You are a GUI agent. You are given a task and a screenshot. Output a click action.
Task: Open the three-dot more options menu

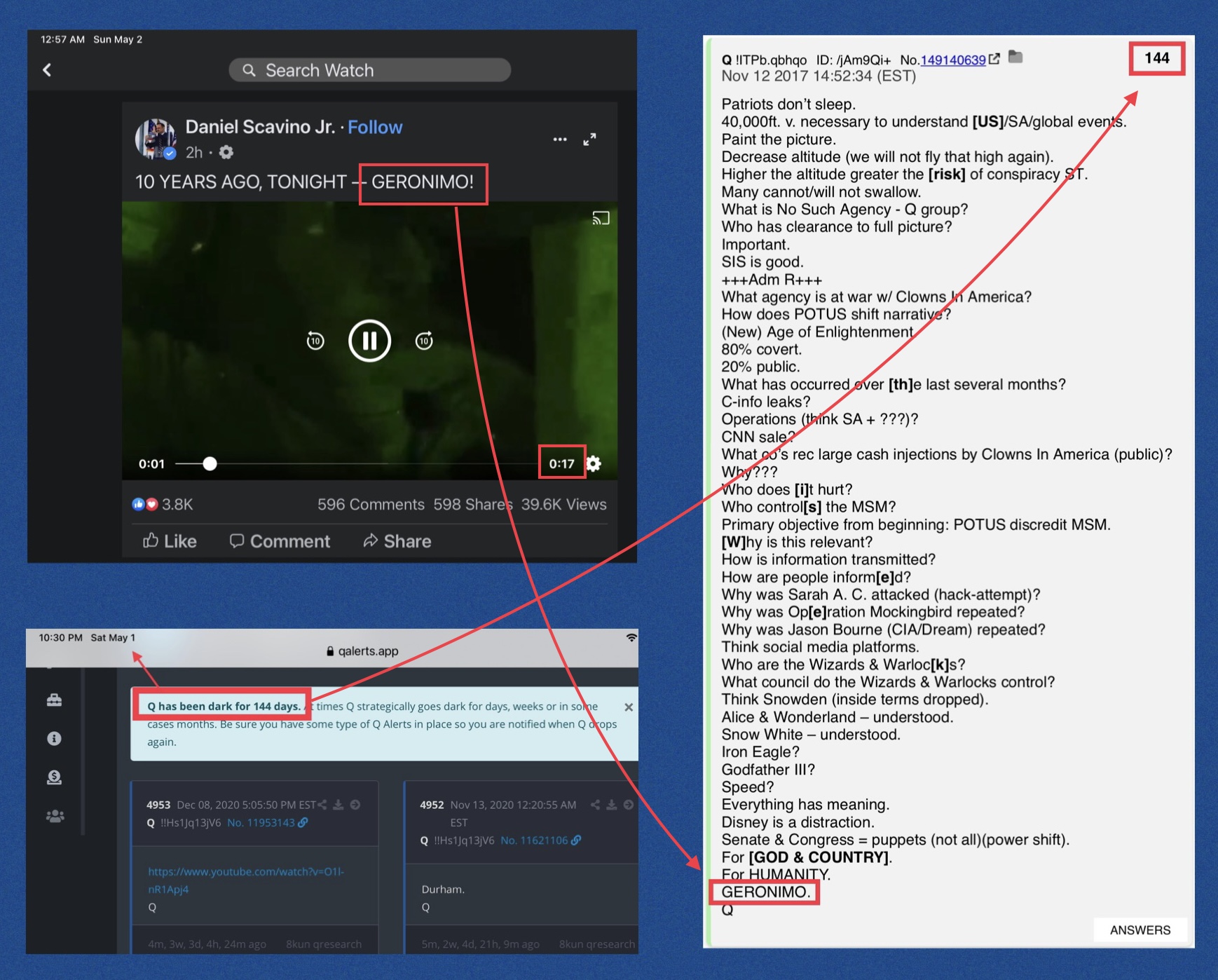click(560, 139)
